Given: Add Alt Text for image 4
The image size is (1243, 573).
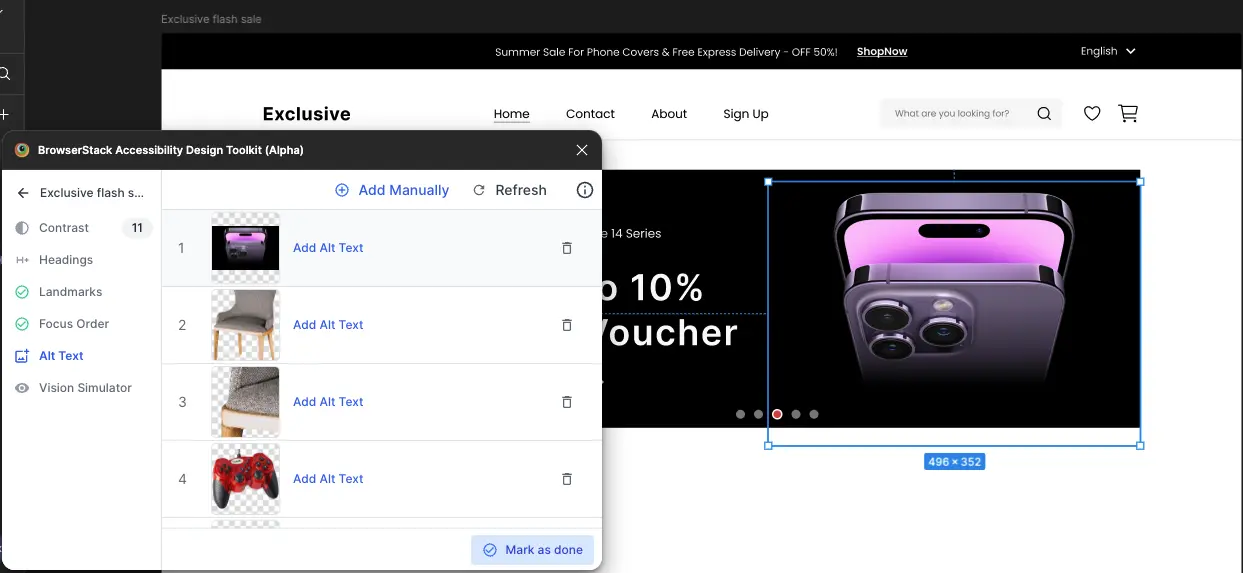Looking at the screenshot, I should (328, 479).
